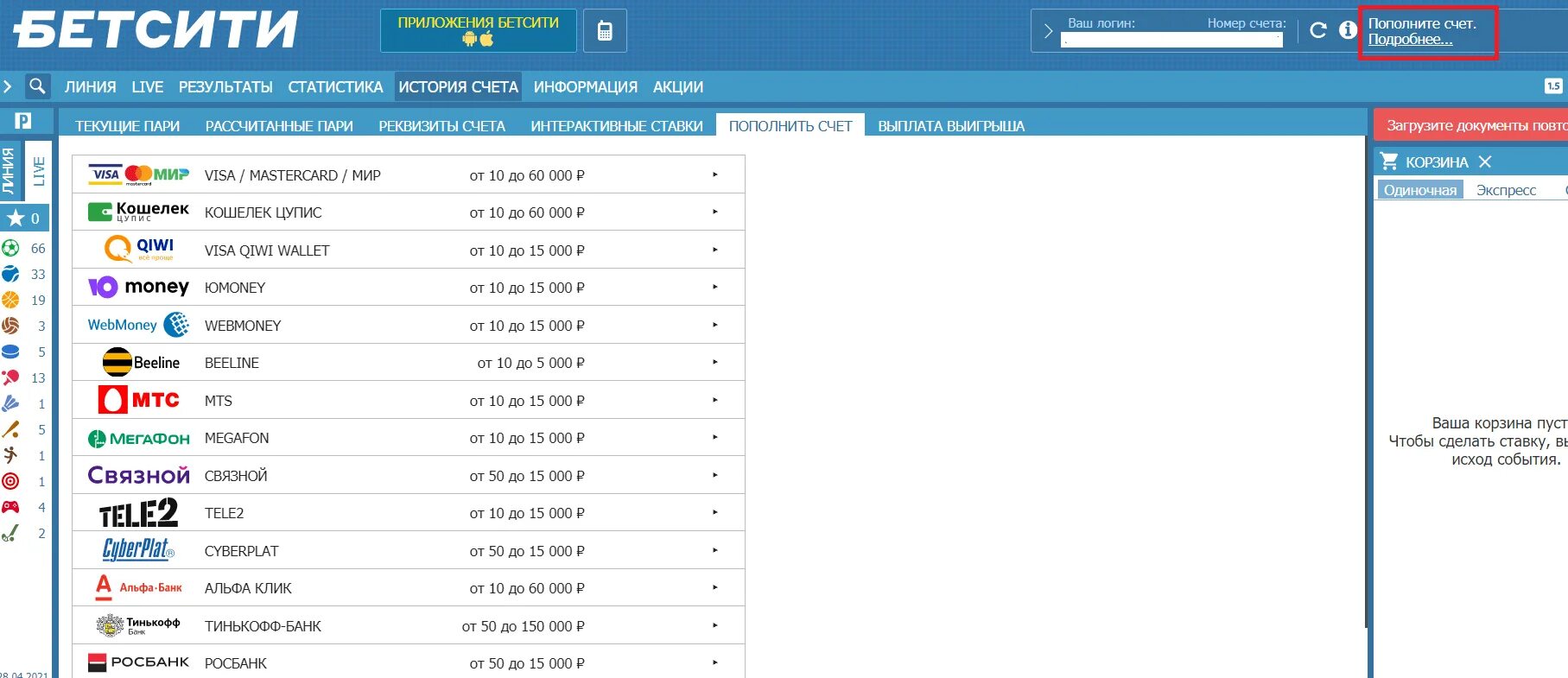Screen dimensions: 1568x678
Task: Open the ИНФОРМАЦИЯ menu
Action: tap(585, 86)
